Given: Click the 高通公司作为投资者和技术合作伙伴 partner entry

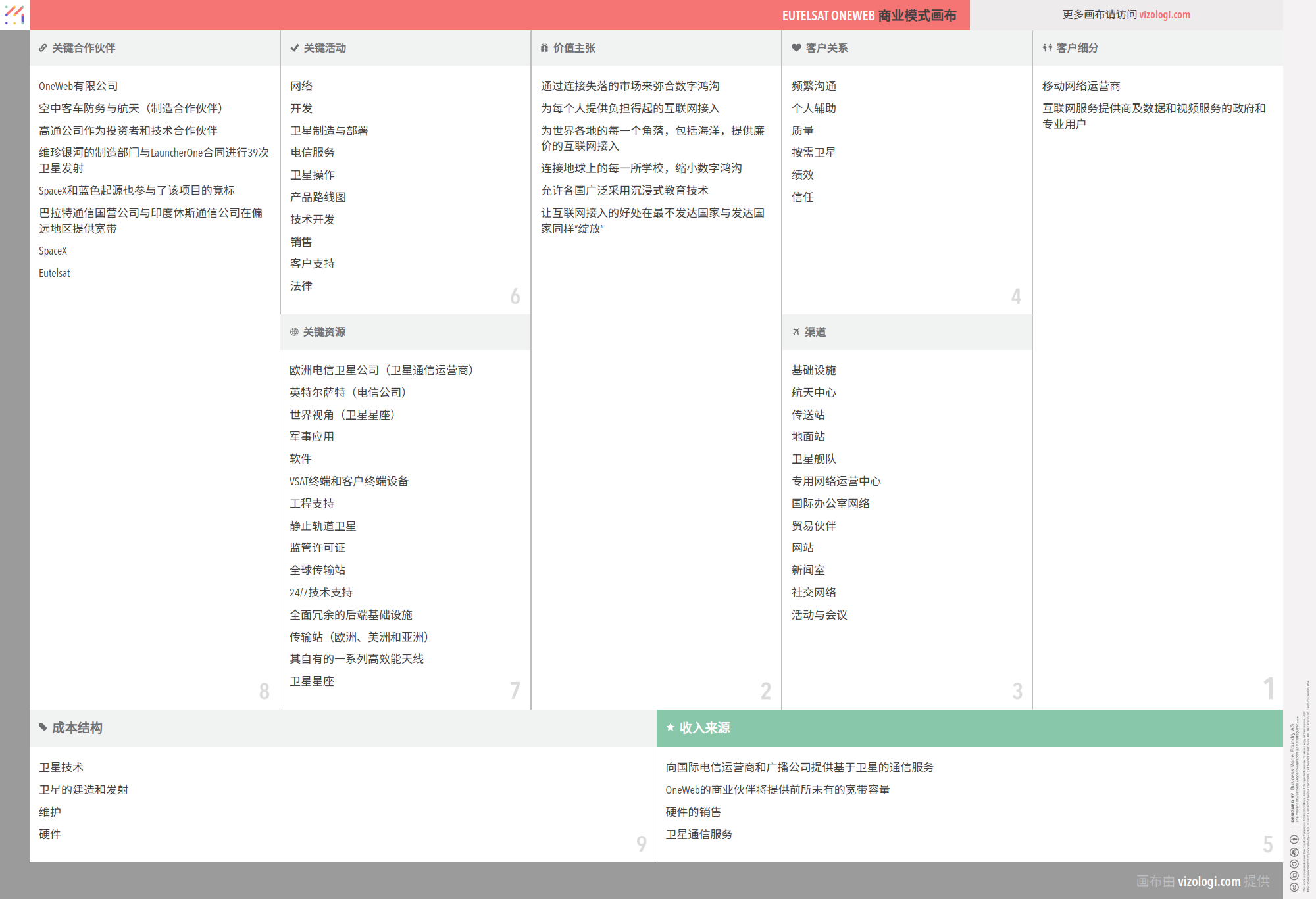Looking at the screenshot, I should pos(128,131).
